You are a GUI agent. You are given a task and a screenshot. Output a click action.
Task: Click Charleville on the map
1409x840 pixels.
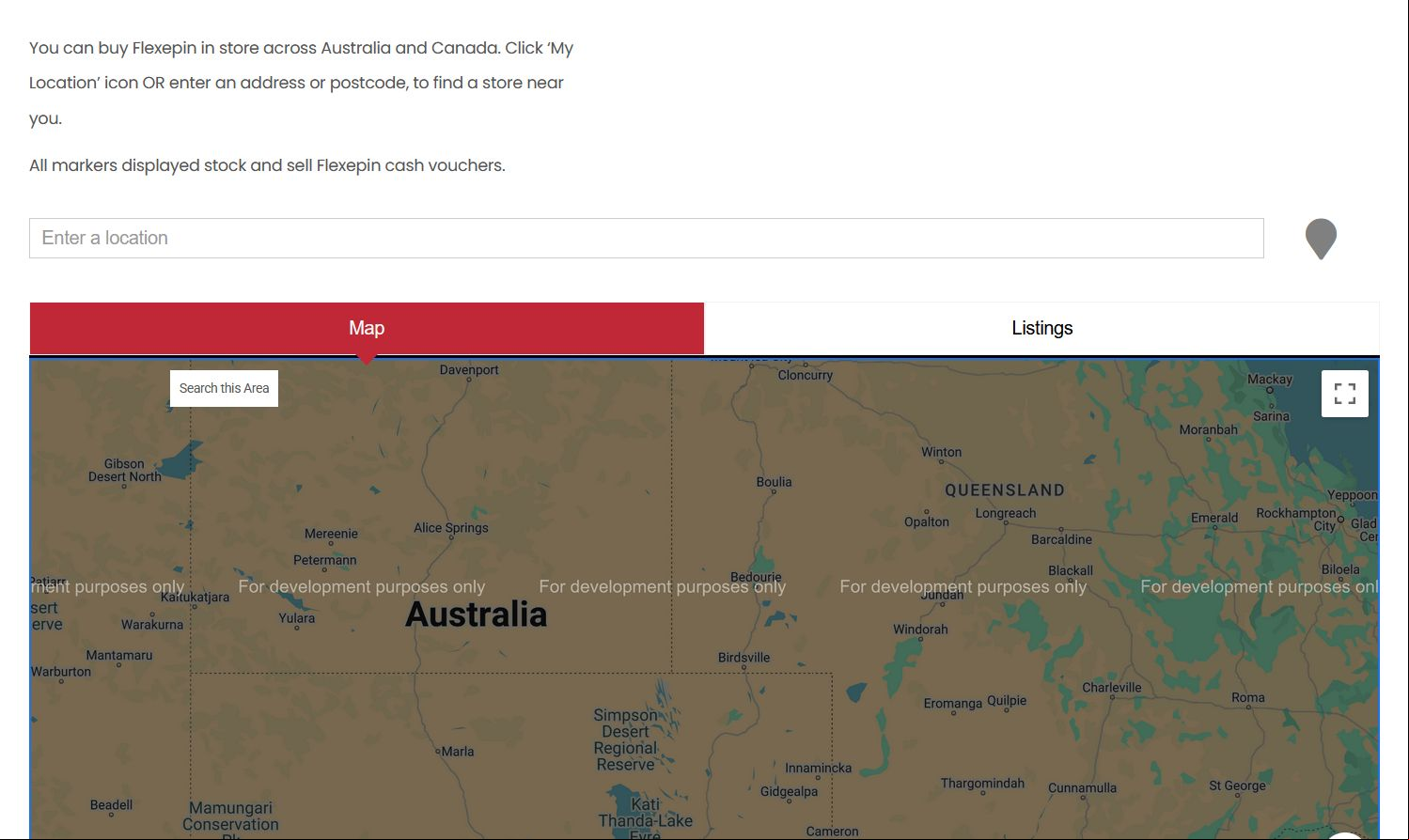pyautogui.click(x=1112, y=688)
